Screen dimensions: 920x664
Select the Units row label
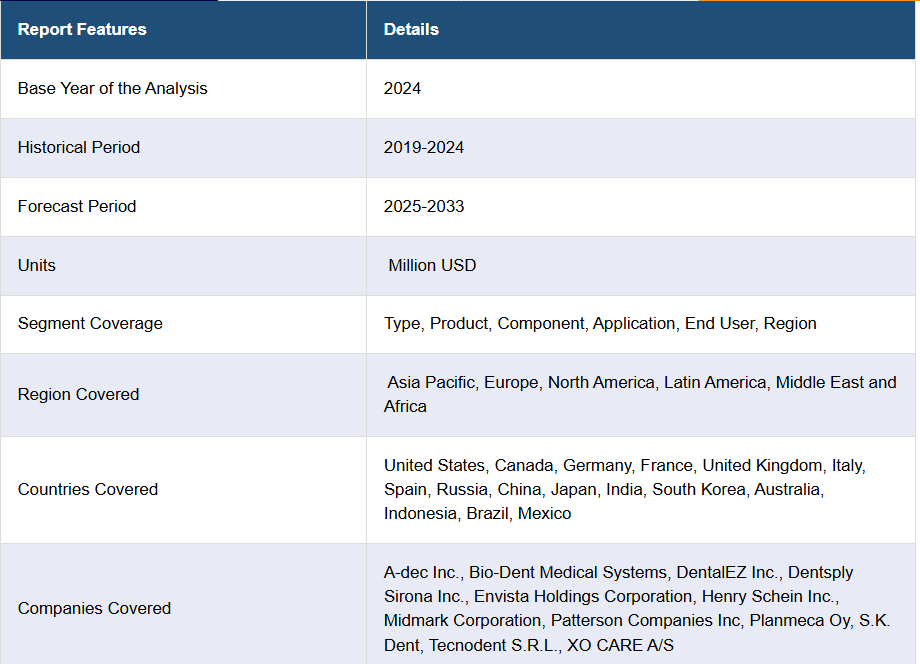click(36, 265)
